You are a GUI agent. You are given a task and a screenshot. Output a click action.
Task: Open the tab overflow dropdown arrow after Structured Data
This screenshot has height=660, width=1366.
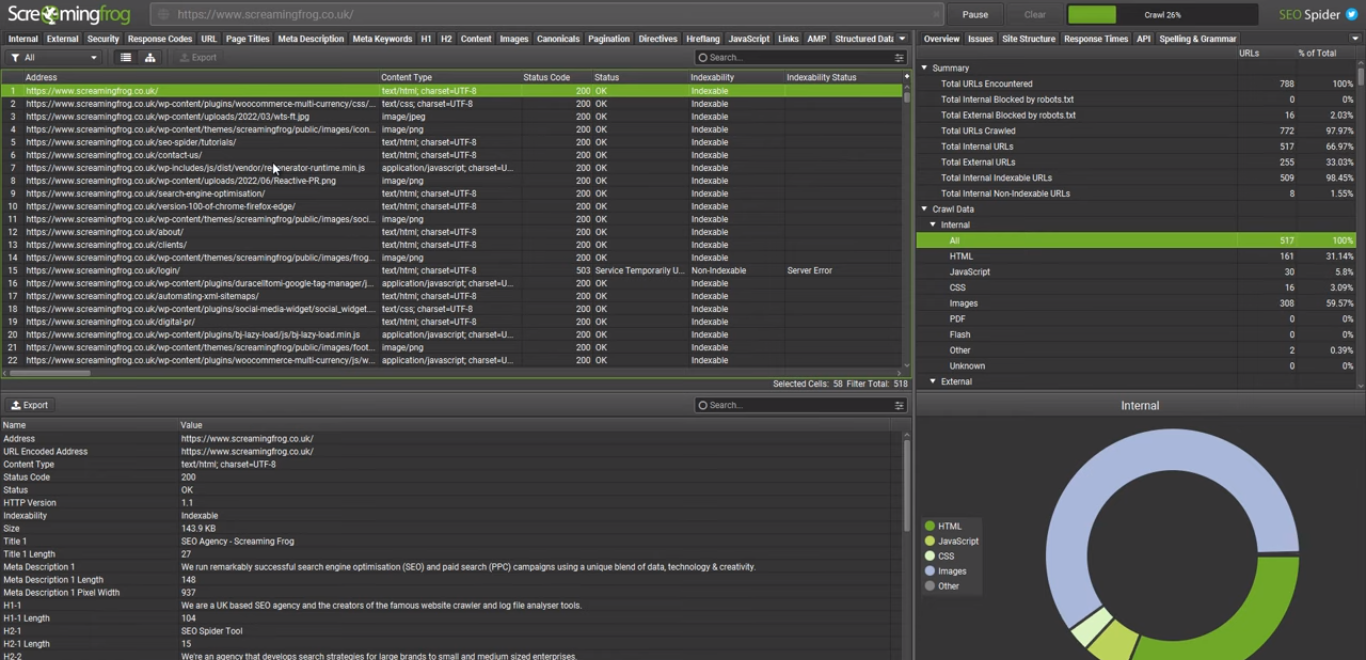pos(903,39)
